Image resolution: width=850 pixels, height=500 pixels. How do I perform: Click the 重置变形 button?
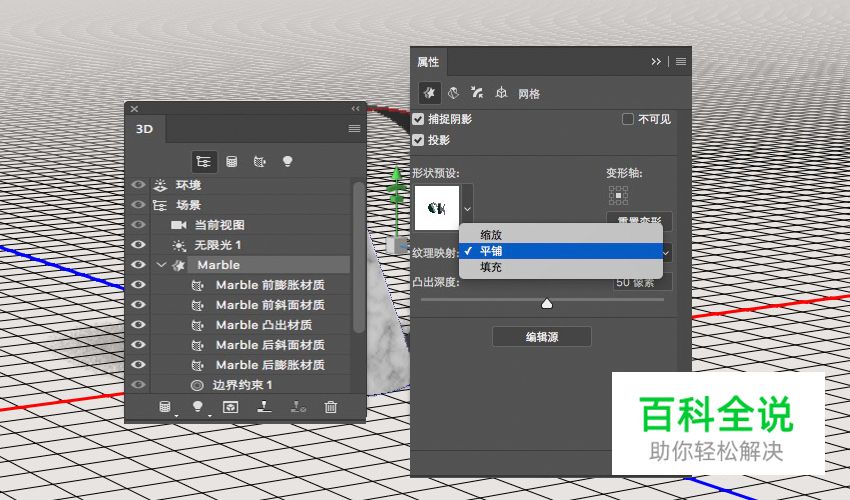click(639, 221)
